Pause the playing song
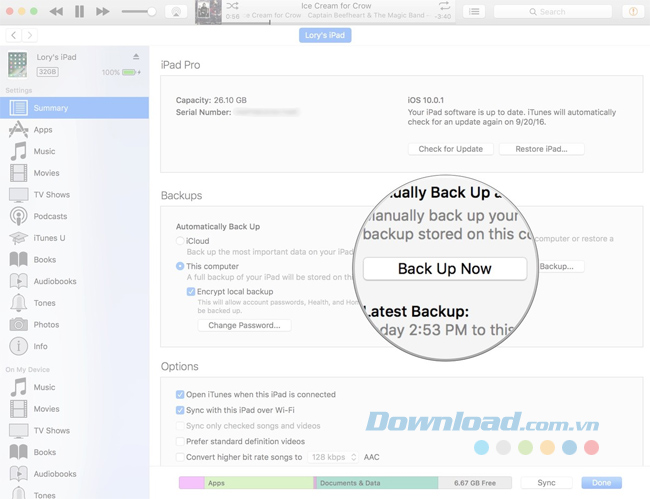650x499 pixels. click(x=79, y=12)
